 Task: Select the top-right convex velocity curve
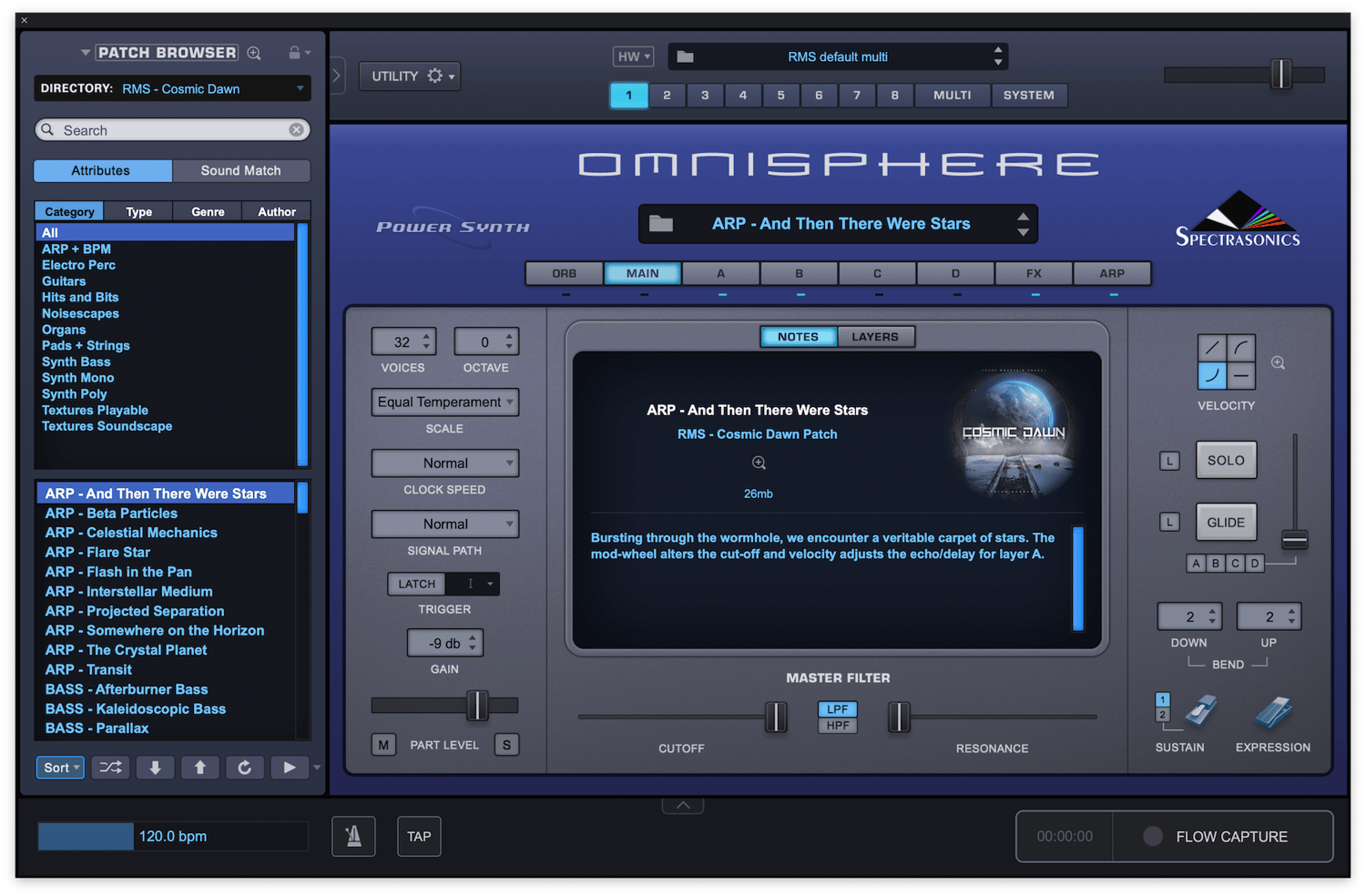[1241, 348]
